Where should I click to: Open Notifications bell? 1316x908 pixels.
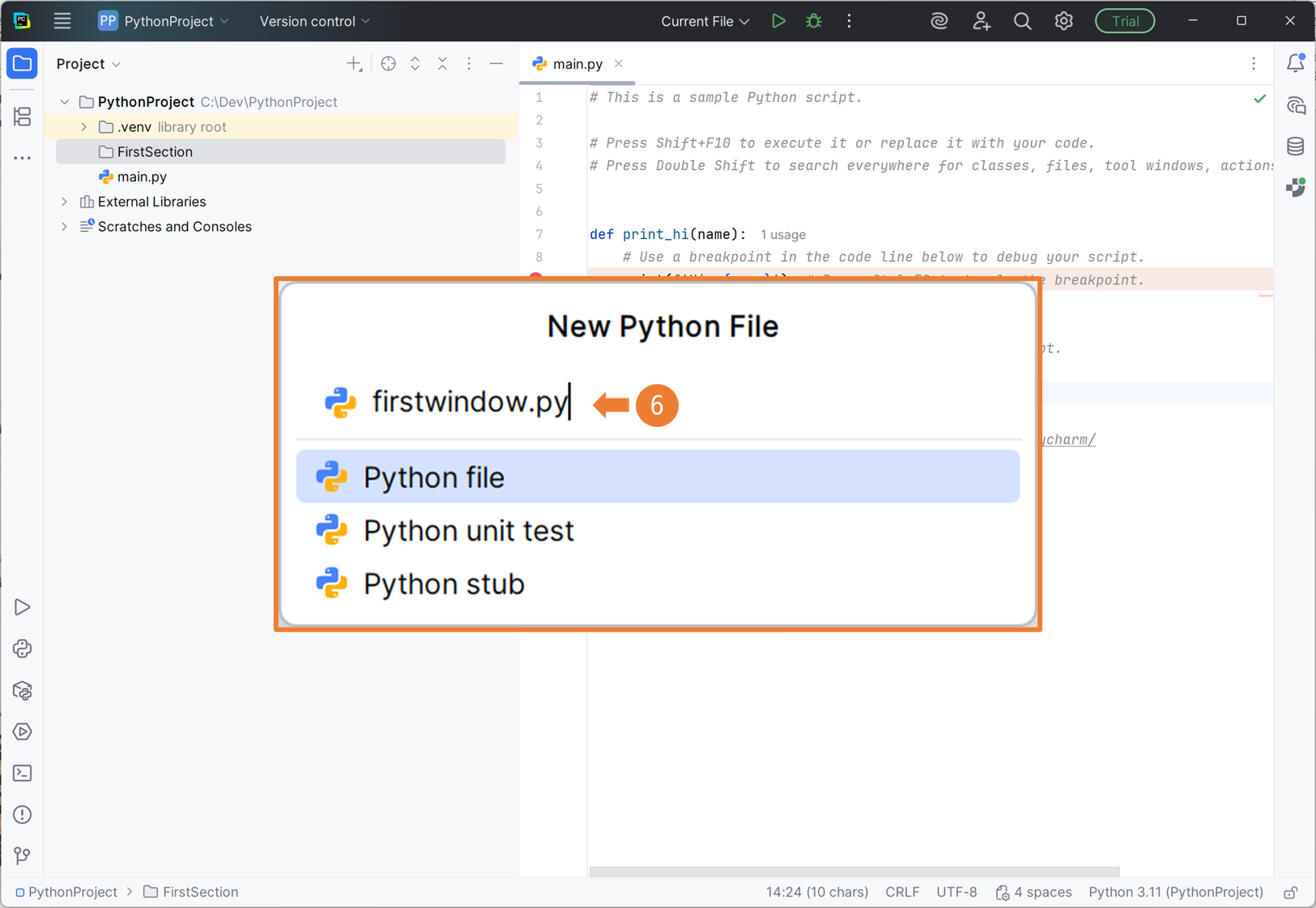click(x=1296, y=63)
